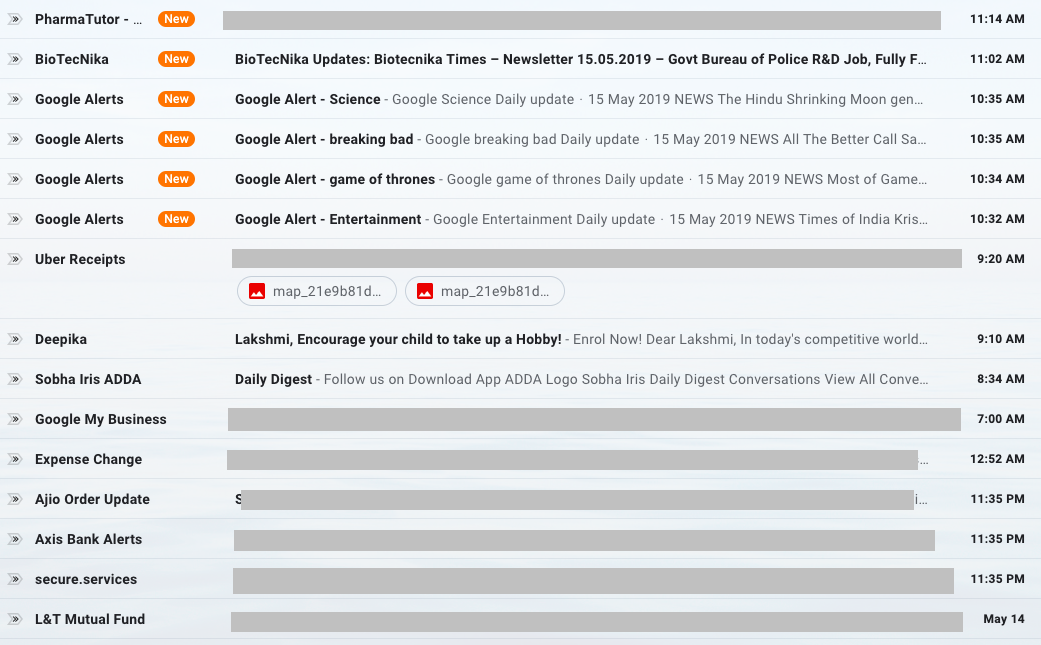Image resolution: width=1041 pixels, height=645 pixels.
Task: Click importance marker beside Deepika
Action: [15, 339]
